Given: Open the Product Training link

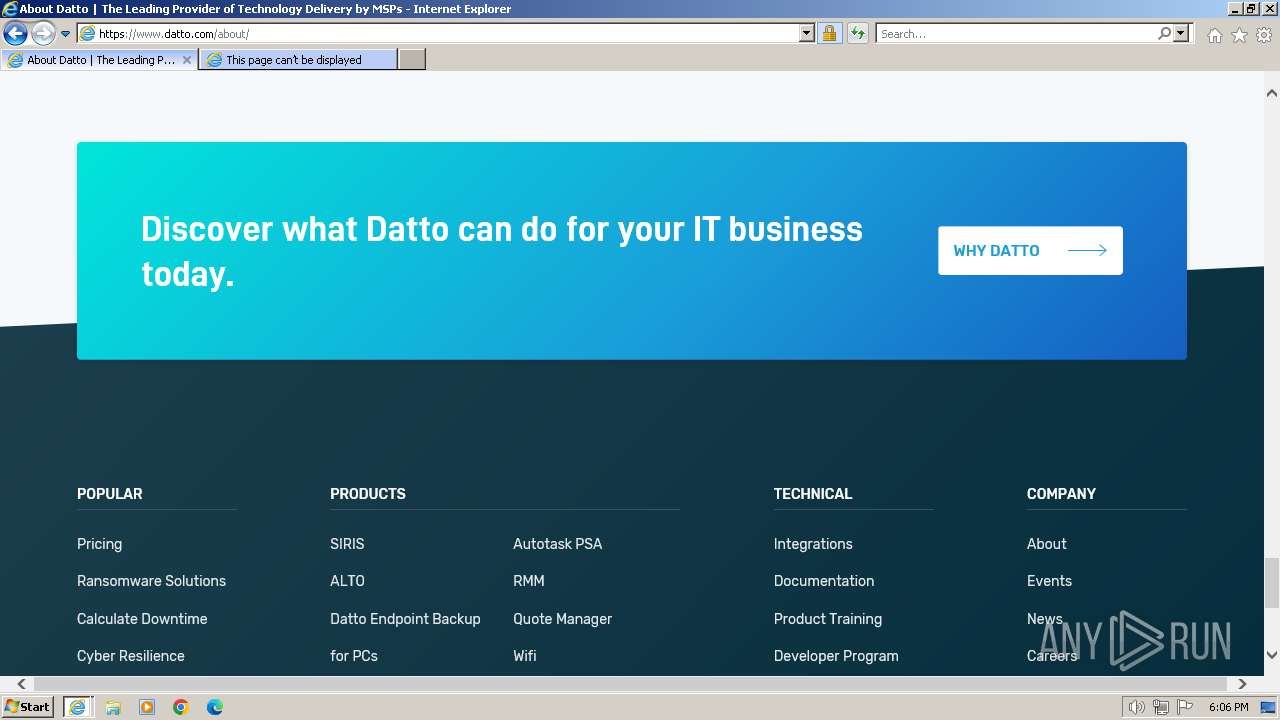Looking at the screenshot, I should point(828,619).
